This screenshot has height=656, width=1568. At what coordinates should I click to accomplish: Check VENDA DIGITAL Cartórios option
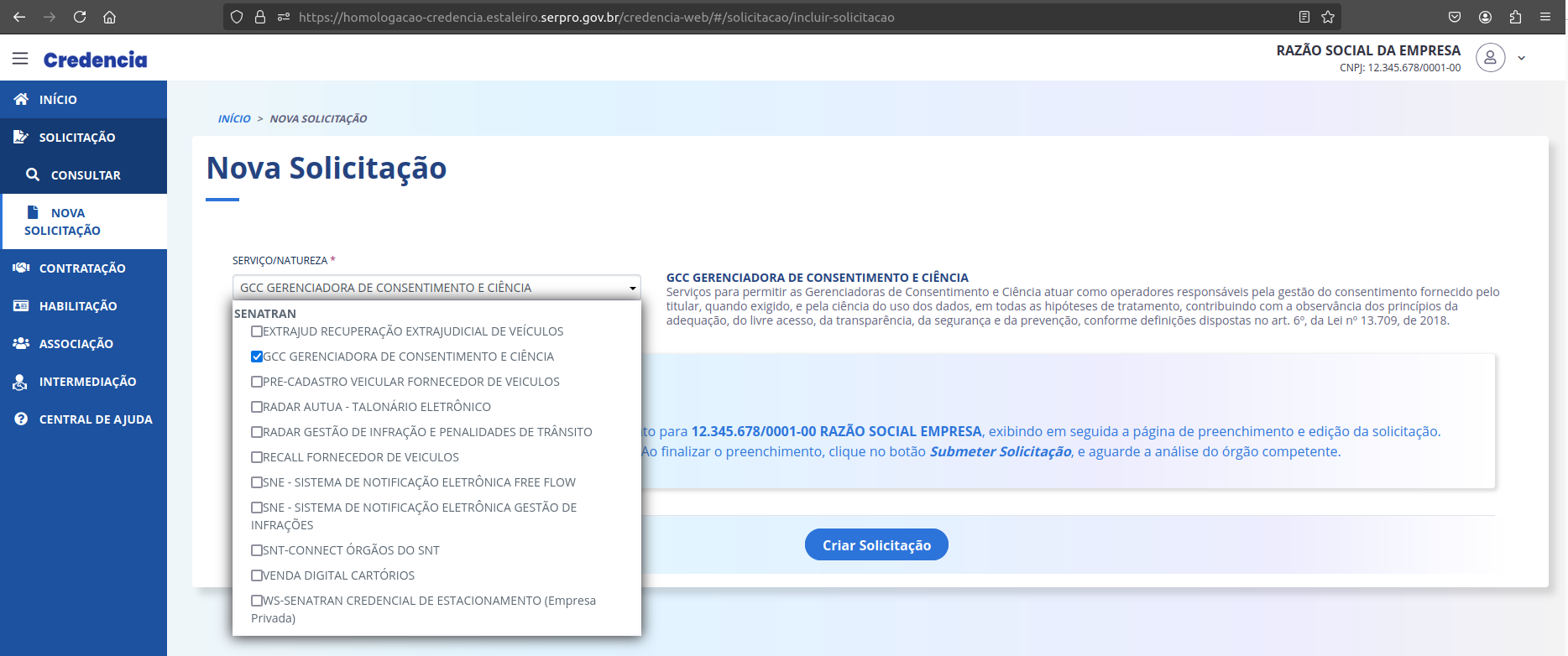click(x=257, y=575)
